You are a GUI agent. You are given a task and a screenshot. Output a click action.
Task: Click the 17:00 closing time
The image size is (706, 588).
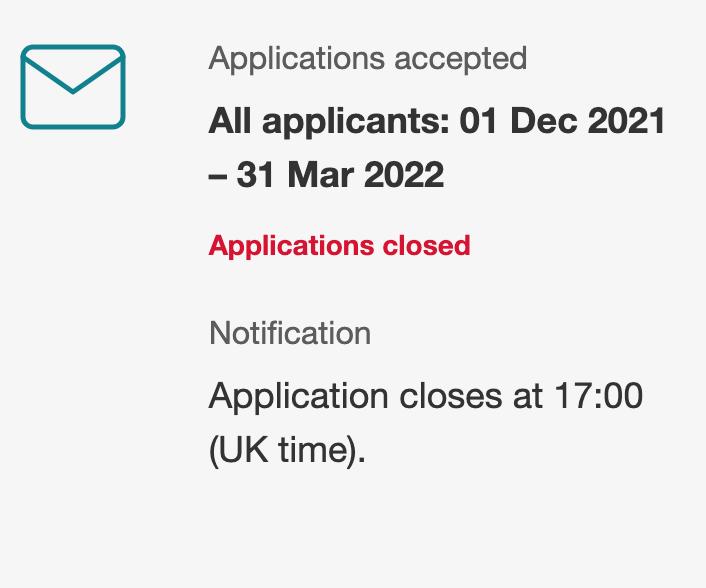pyautogui.click(x=598, y=396)
